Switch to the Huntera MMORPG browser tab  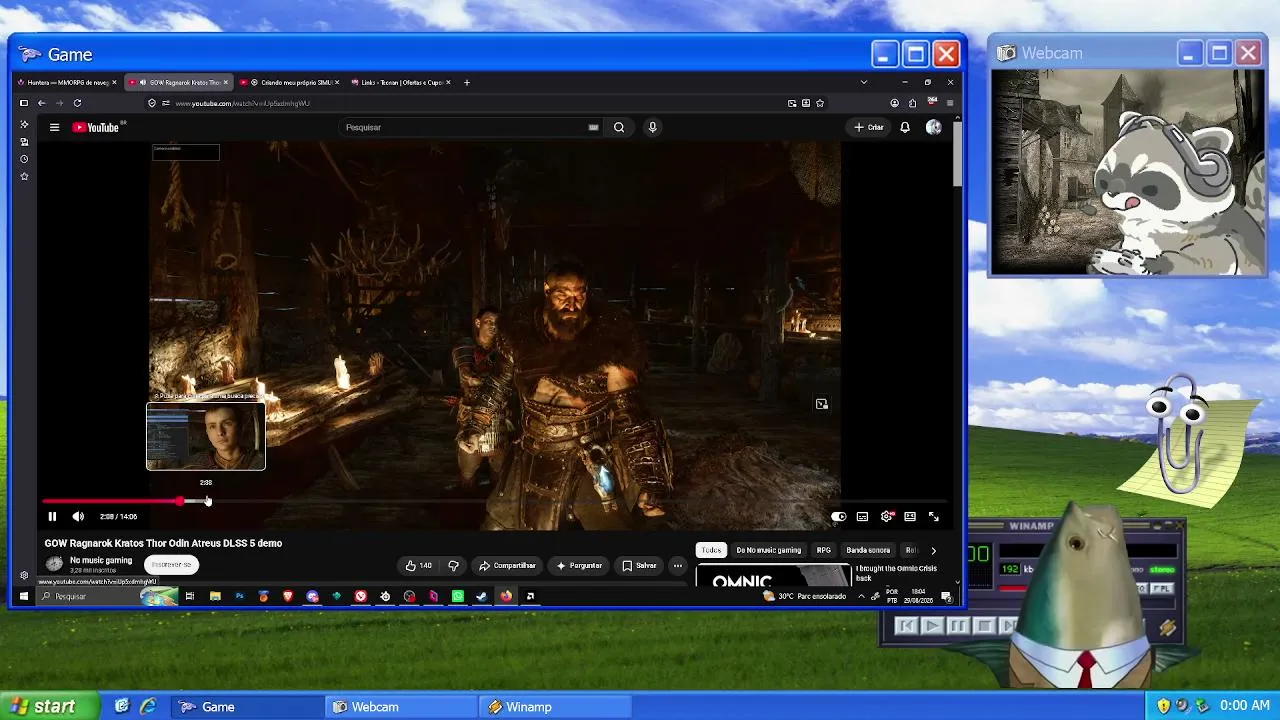(67, 82)
